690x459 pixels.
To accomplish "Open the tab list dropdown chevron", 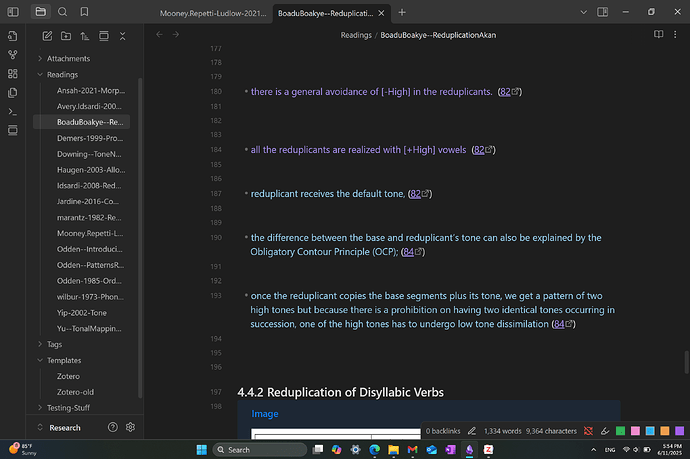I will tap(584, 12).
